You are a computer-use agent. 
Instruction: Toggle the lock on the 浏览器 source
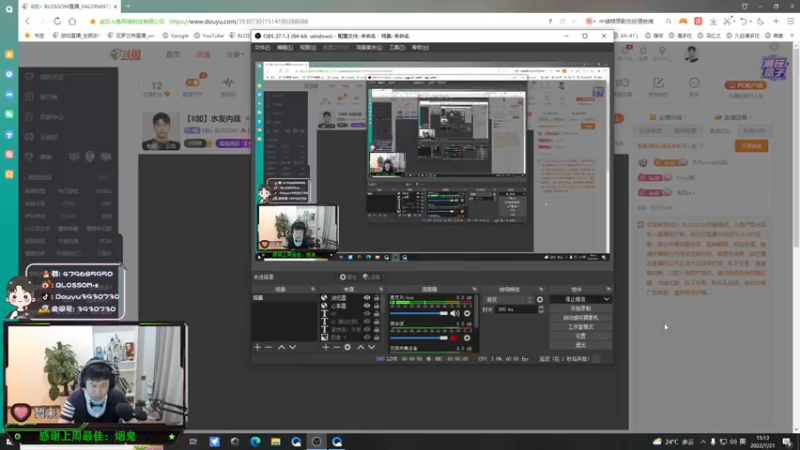pyautogui.click(x=377, y=298)
